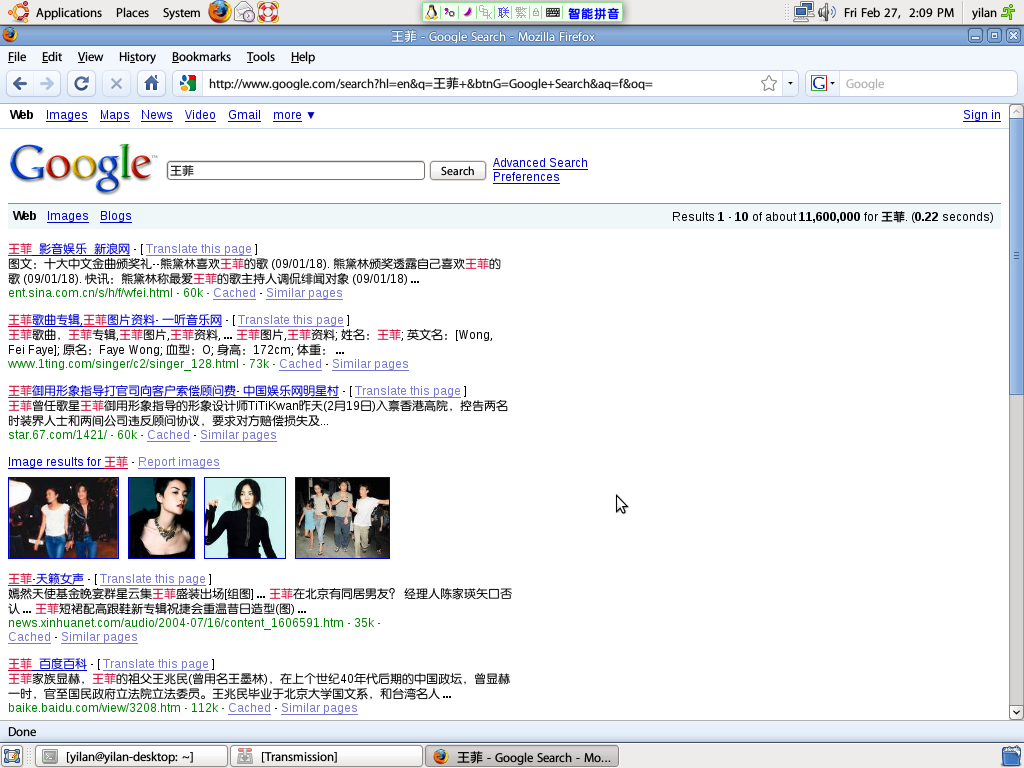Switch to the Blogs results tab
Viewport: 1024px width, 768px height.
click(x=116, y=216)
